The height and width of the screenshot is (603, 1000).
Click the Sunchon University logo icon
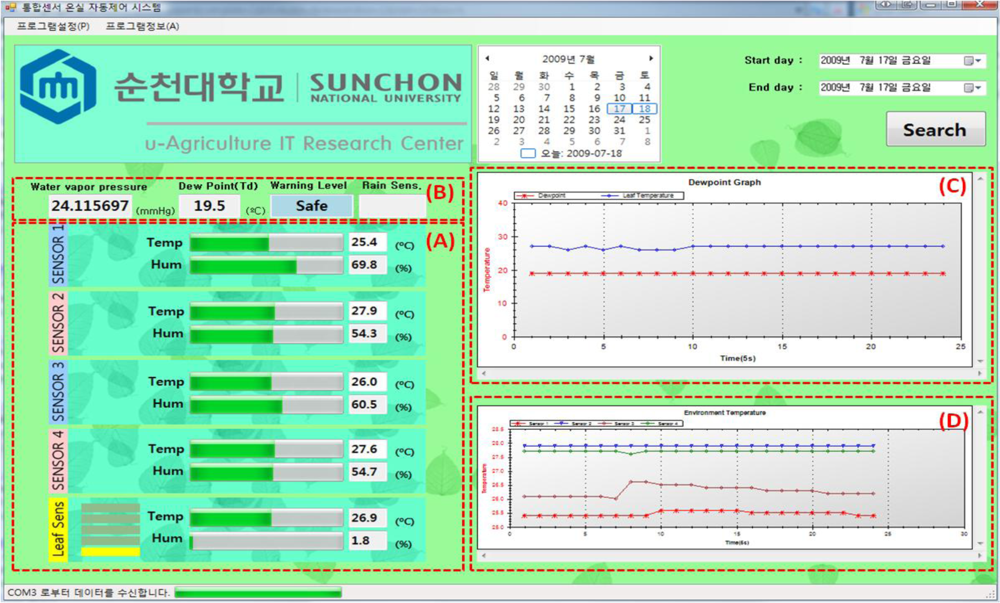click(58, 87)
